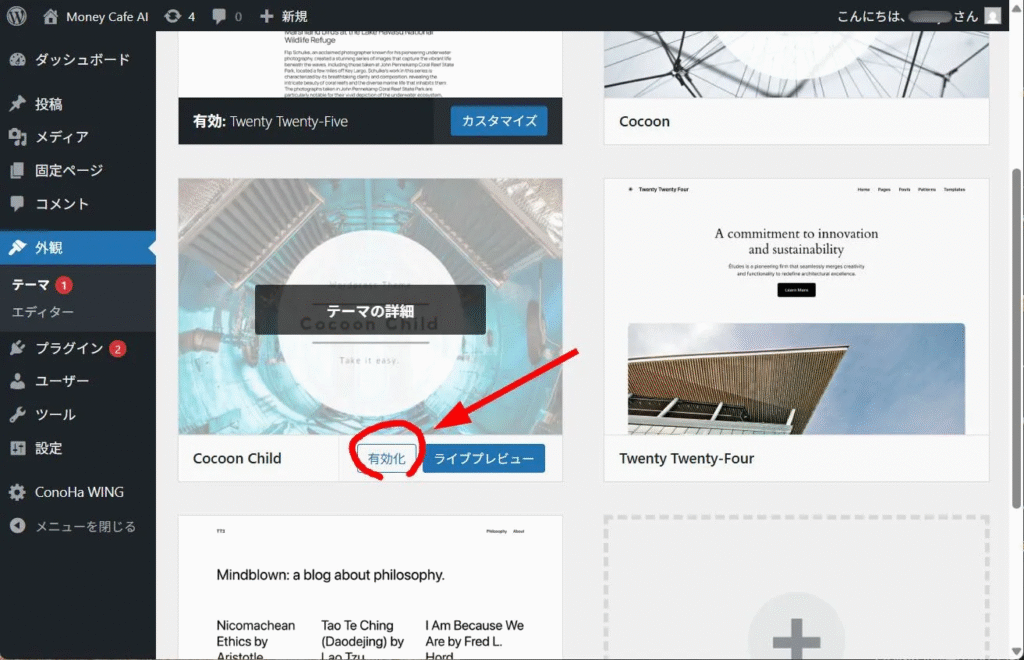
Task: Click the ユーザー person icon
Action: tap(18, 381)
